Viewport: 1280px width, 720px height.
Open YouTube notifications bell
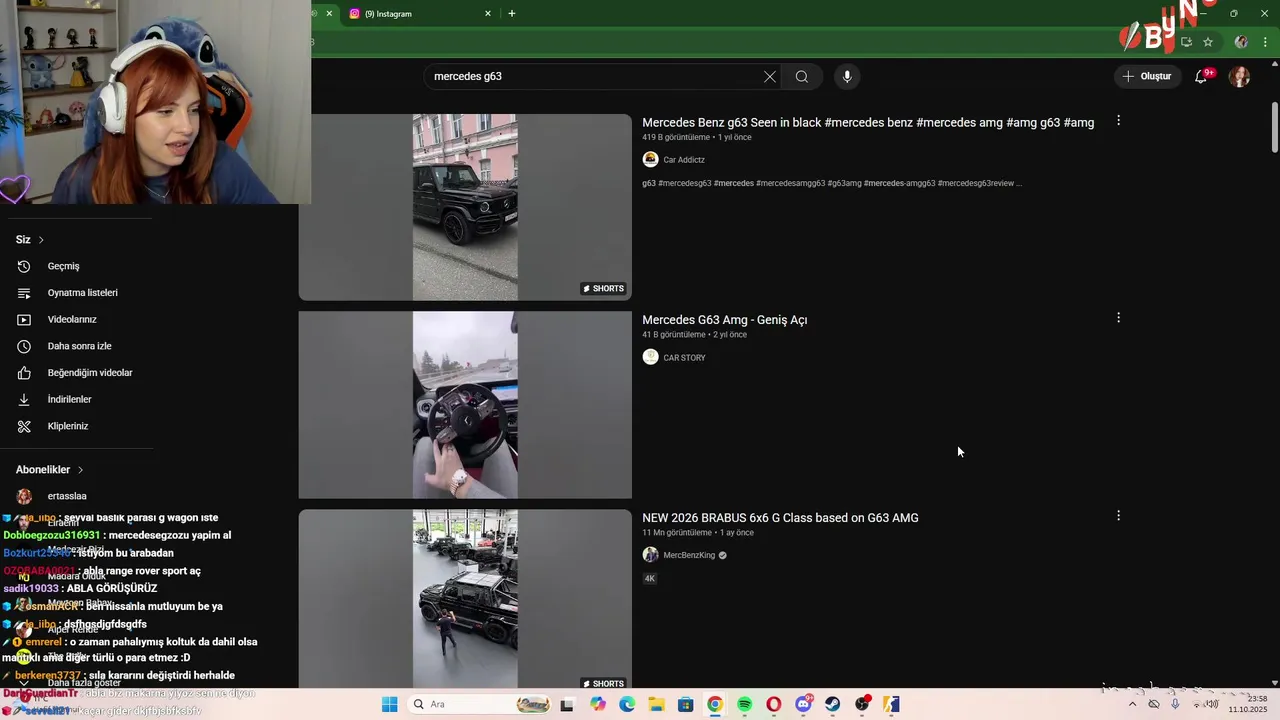pyautogui.click(x=1201, y=77)
